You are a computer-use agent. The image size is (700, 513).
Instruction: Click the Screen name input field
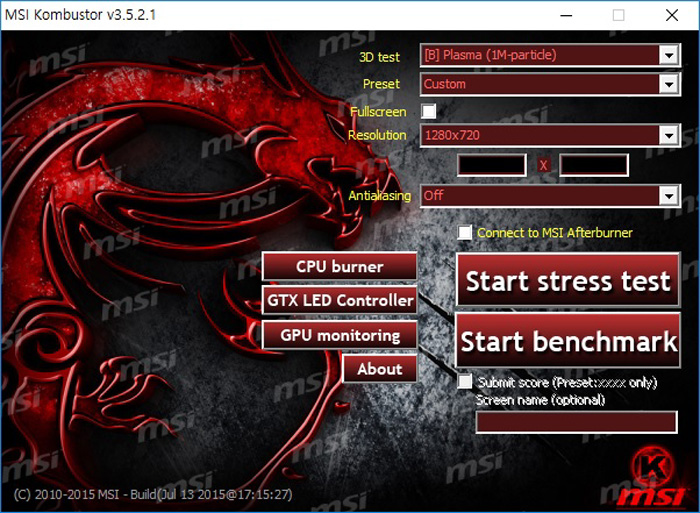[576, 422]
